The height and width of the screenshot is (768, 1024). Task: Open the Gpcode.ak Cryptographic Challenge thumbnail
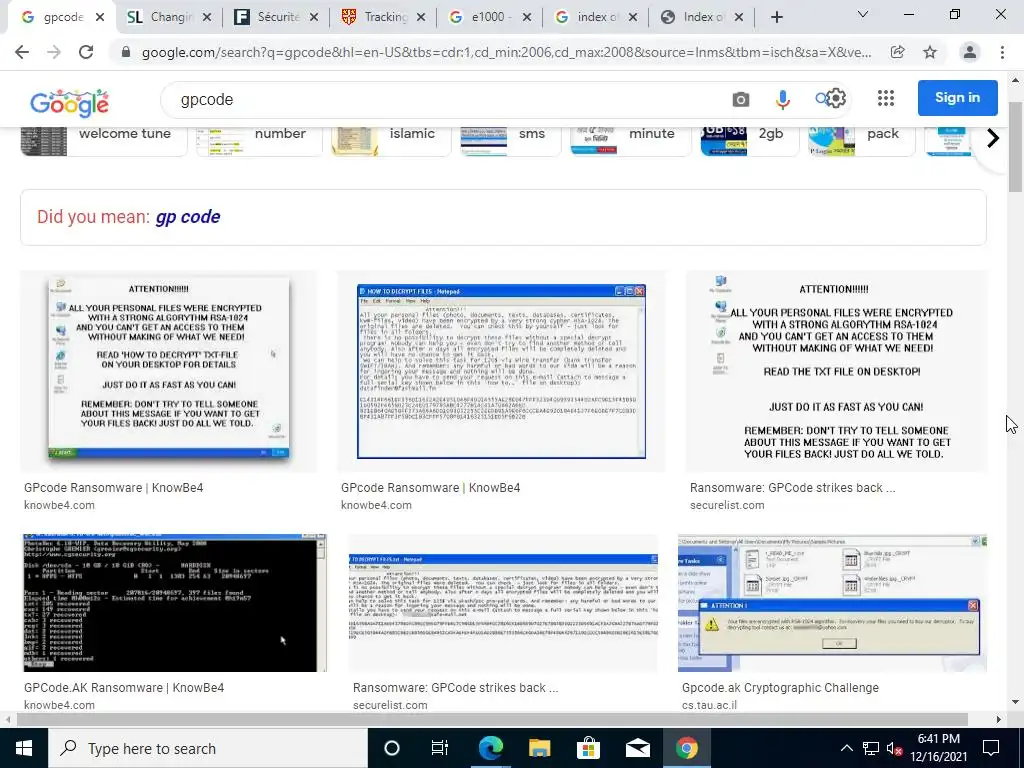click(833, 602)
